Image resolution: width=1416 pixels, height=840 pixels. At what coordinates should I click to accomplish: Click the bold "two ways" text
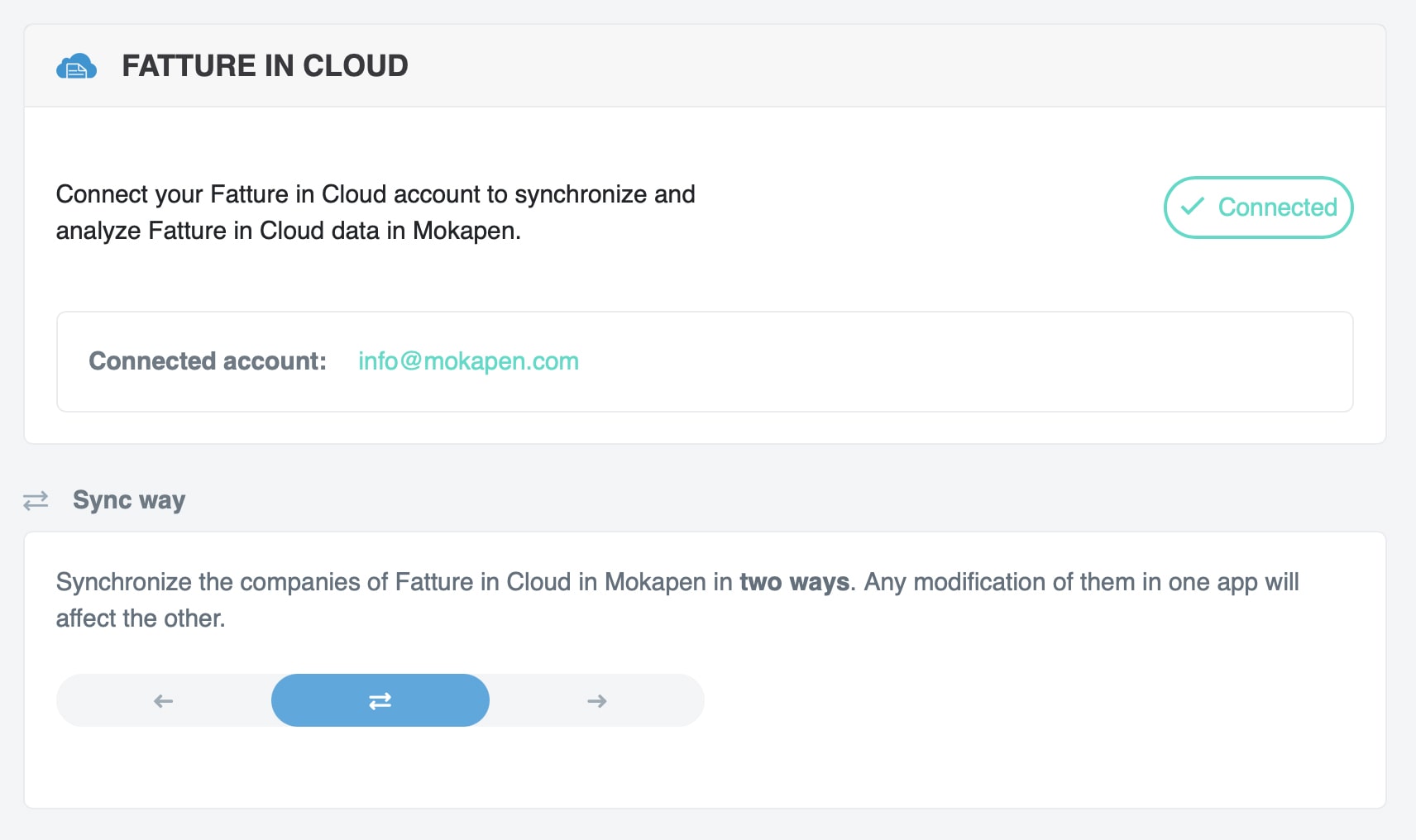tap(794, 582)
